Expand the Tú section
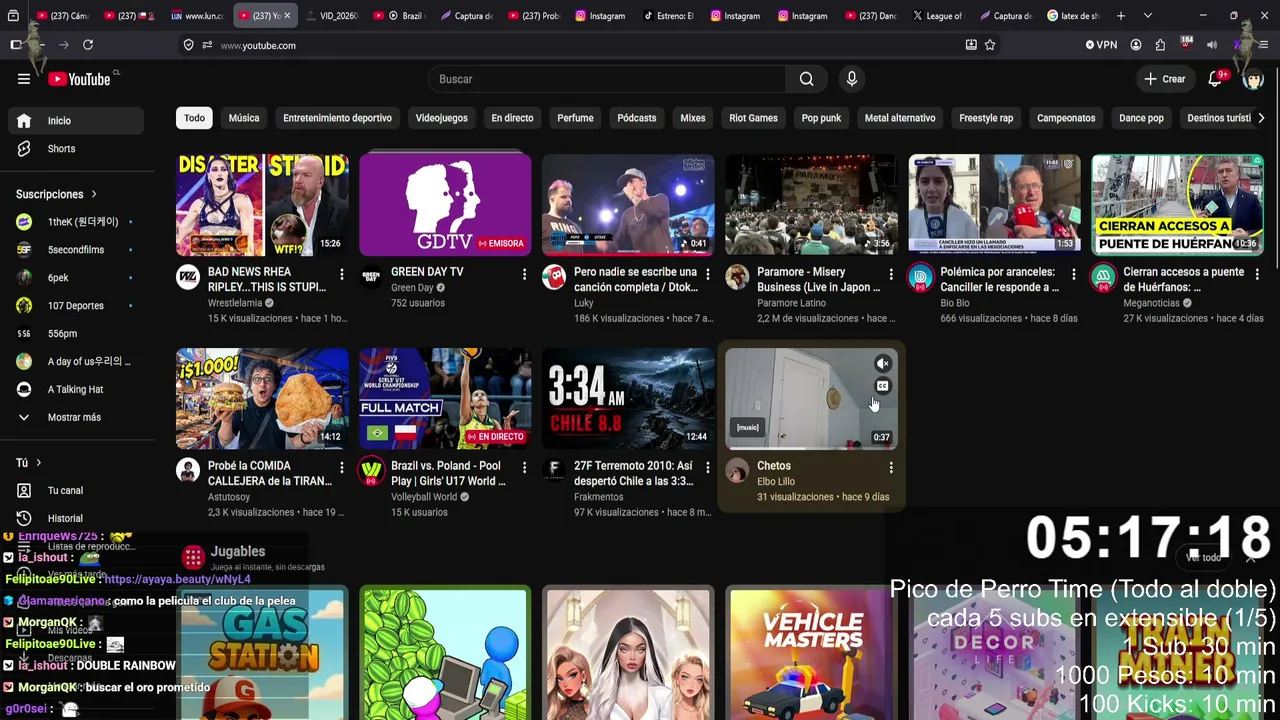This screenshot has height=720, width=1280. [x=29, y=463]
